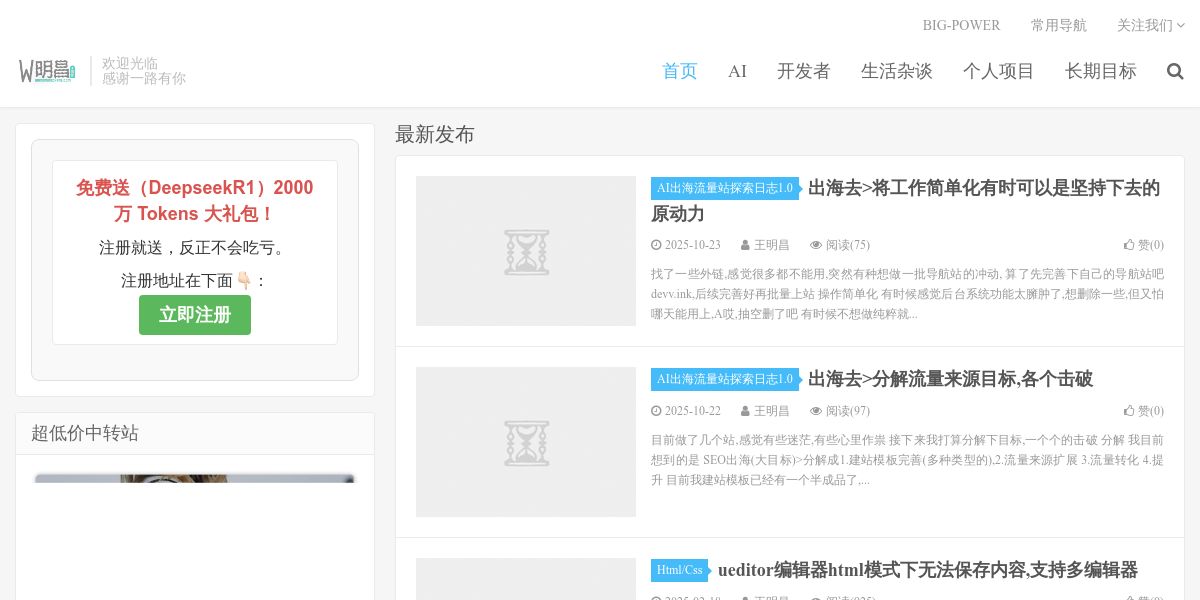Viewport: 1200px width, 600px height.
Task: Like the 2025-10-23 article via 赞(0)
Action: (1144, 245)
